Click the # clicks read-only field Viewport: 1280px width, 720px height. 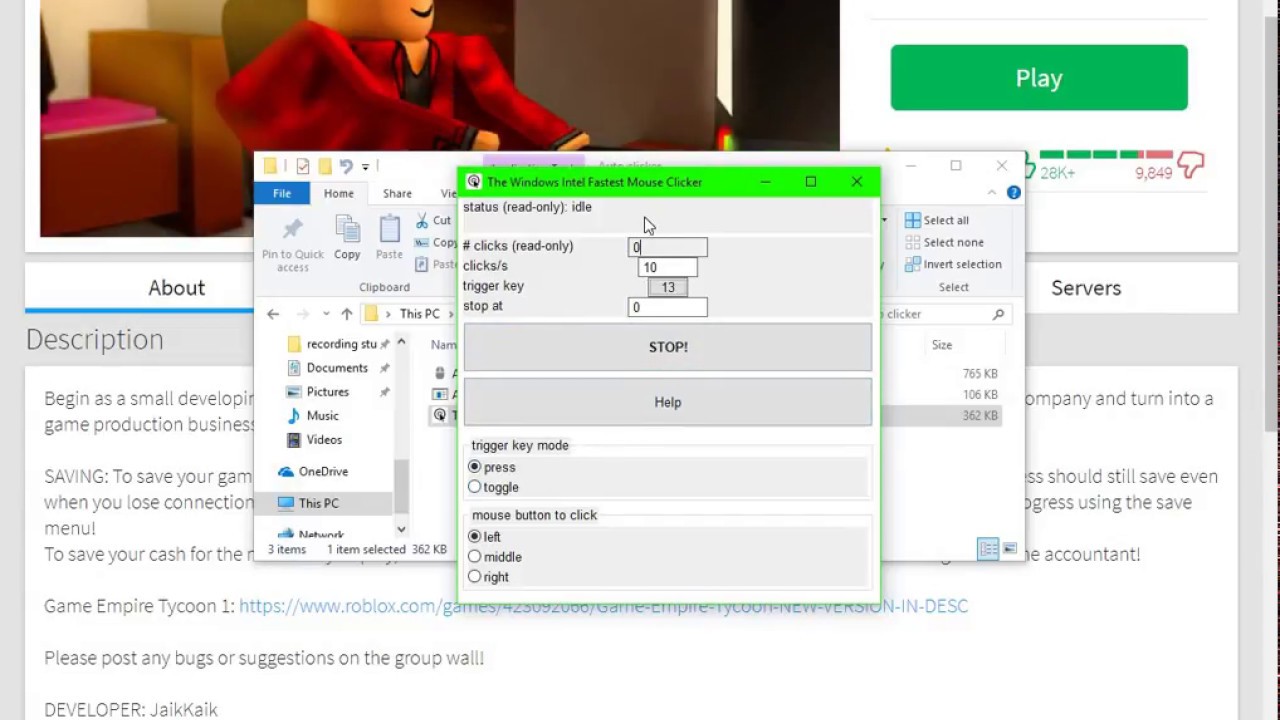(x=668, y=247)
